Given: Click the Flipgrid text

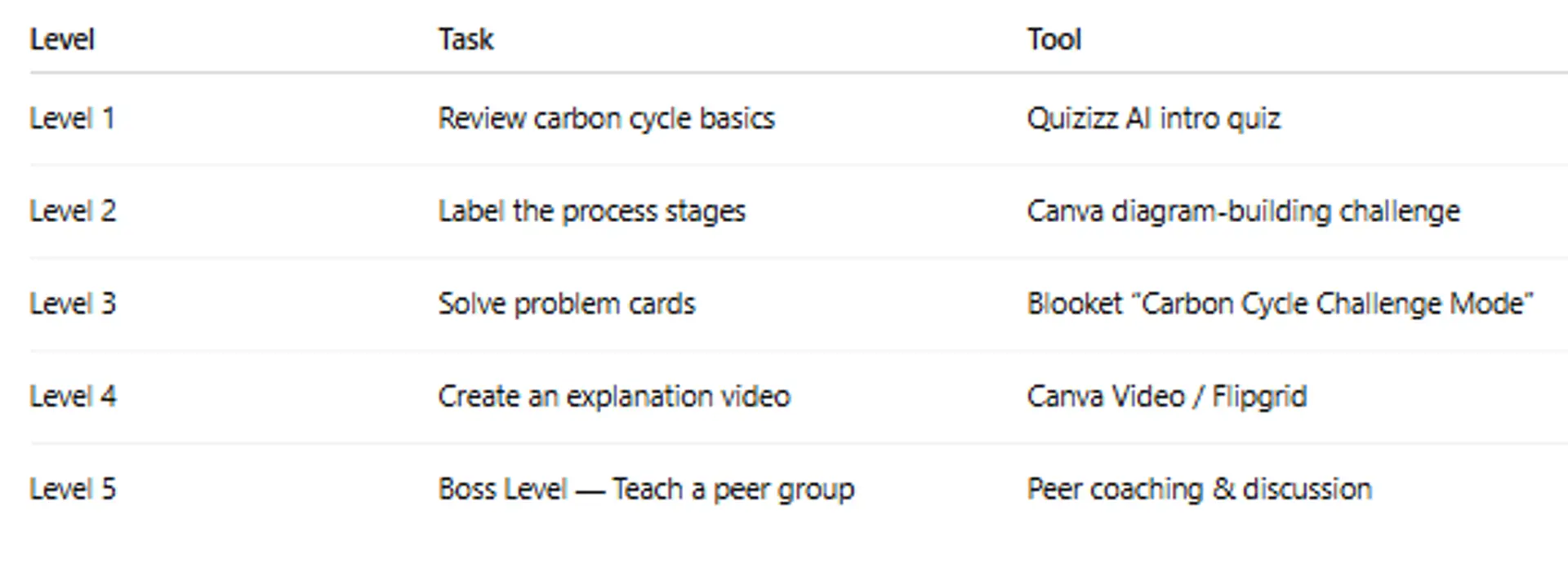Looking at the screenshot, I should pyautogui.click(x=1258, y=397).
